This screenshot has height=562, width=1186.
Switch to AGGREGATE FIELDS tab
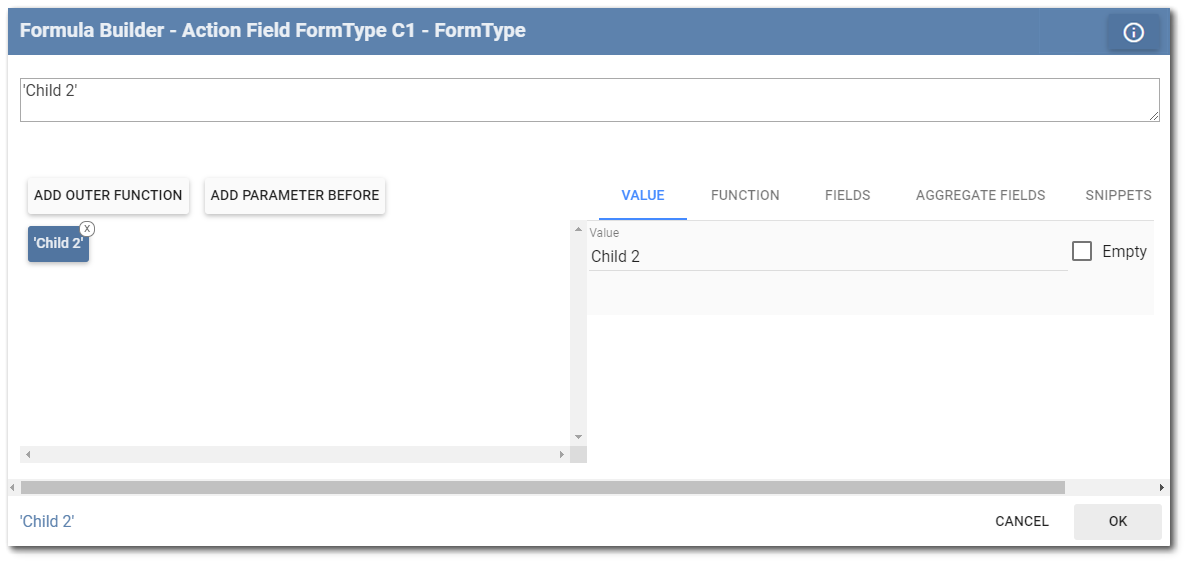tap(980, 196)
